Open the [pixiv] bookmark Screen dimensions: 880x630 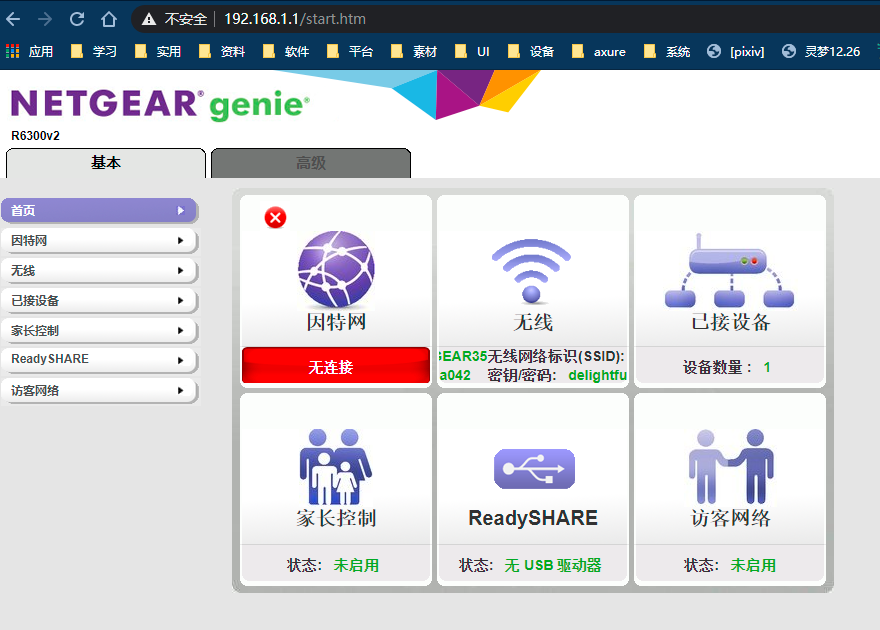coord(735,52)
